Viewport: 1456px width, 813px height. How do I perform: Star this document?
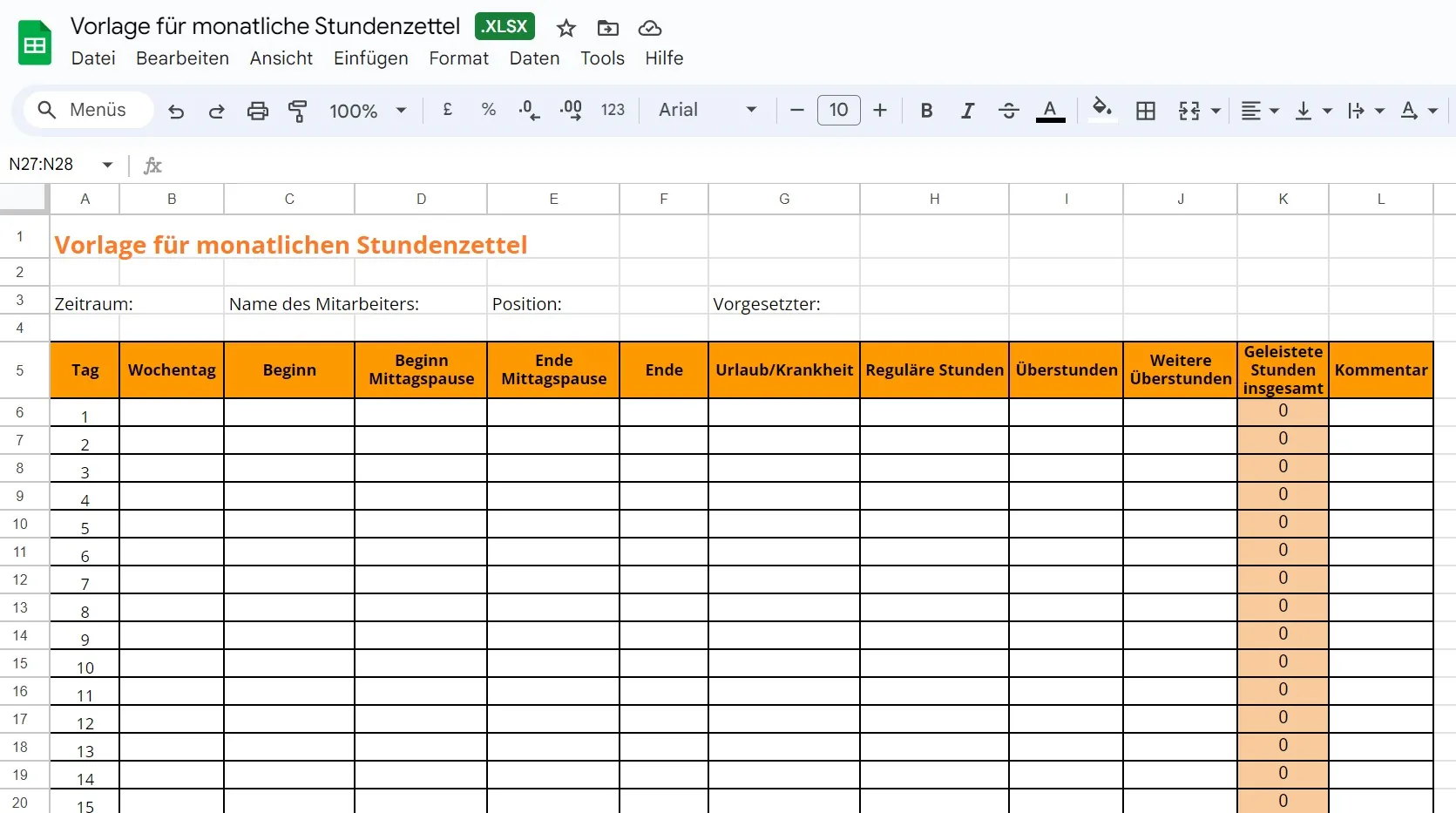point(566,28)
